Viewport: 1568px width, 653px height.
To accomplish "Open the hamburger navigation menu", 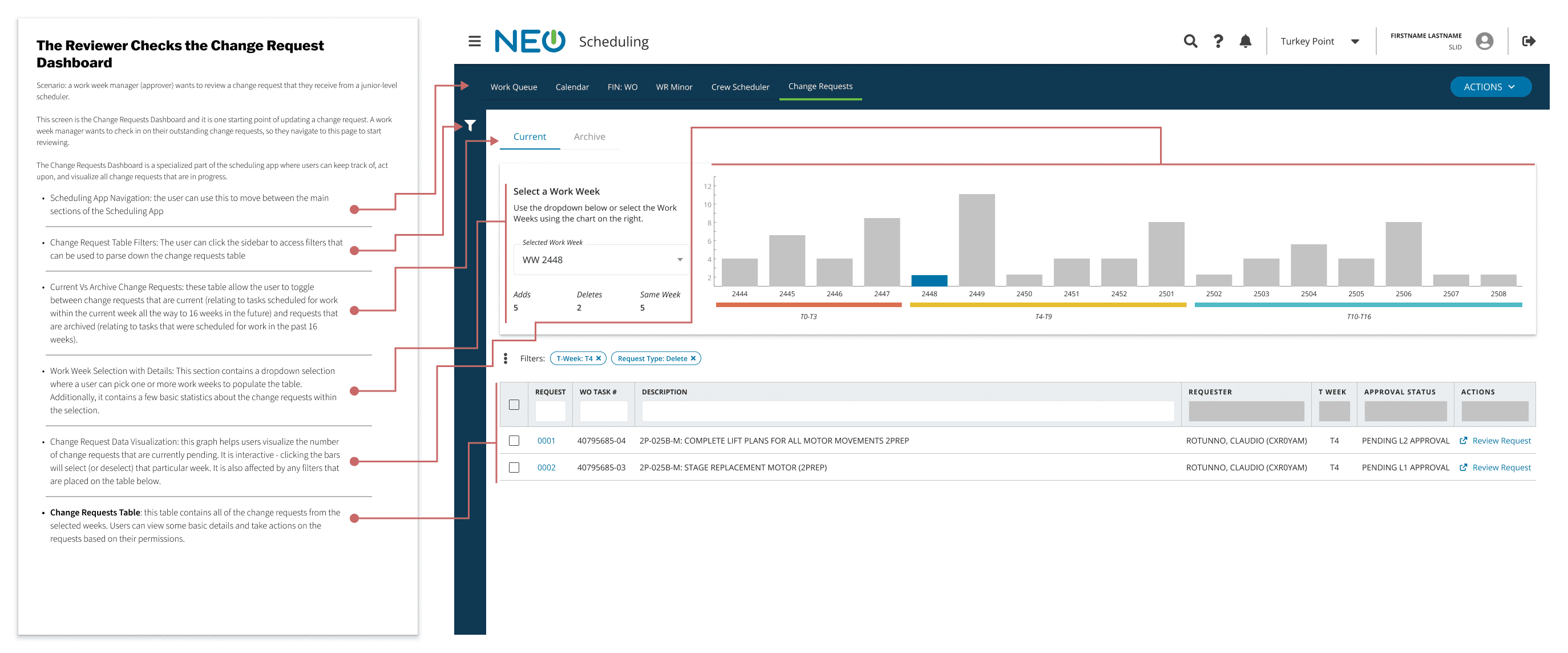I will [x=474, y=42].
